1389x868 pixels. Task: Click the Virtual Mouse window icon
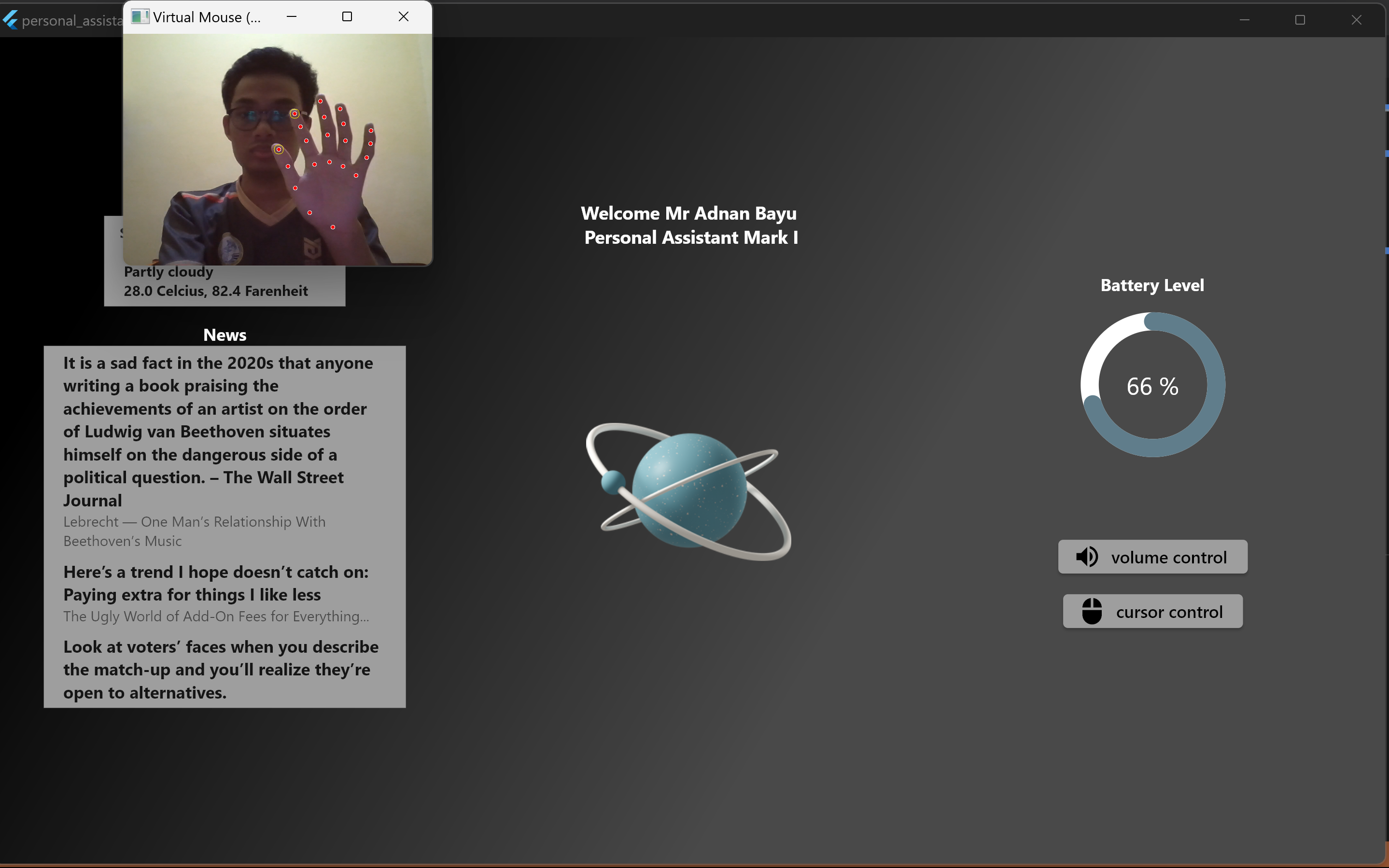[139, 16]
